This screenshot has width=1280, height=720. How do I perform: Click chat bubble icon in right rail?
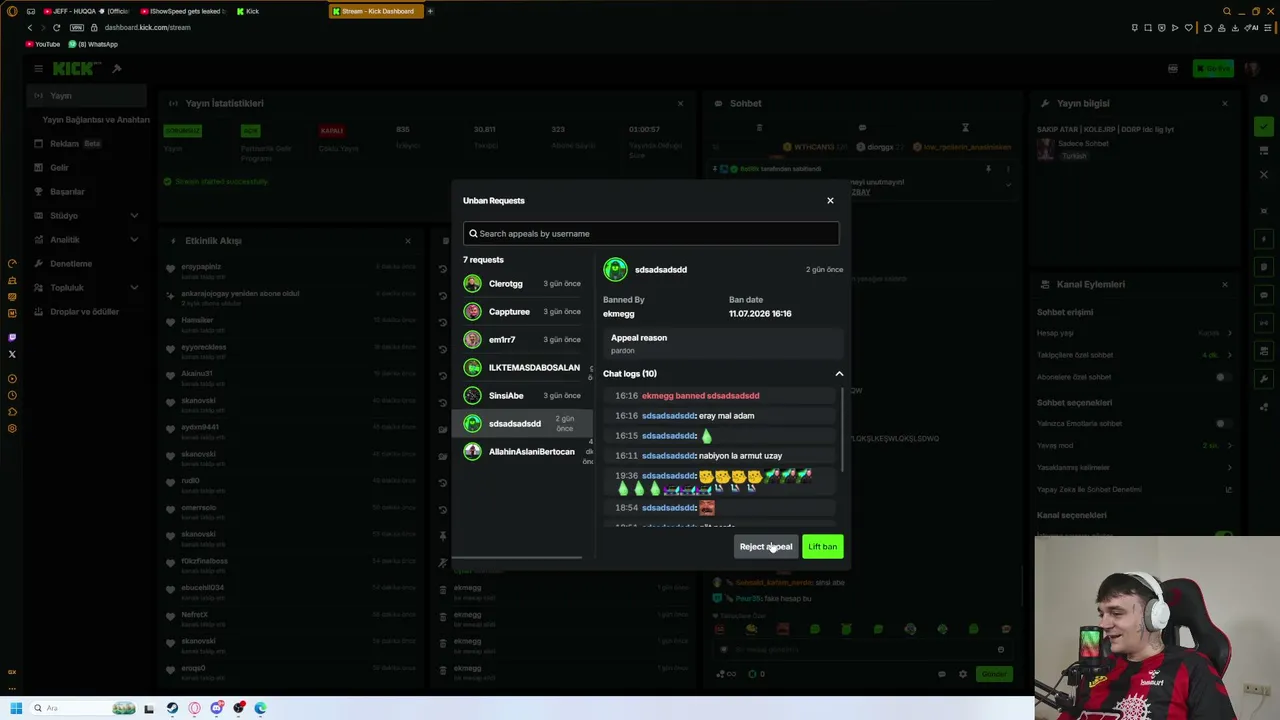coord(1264,297)
